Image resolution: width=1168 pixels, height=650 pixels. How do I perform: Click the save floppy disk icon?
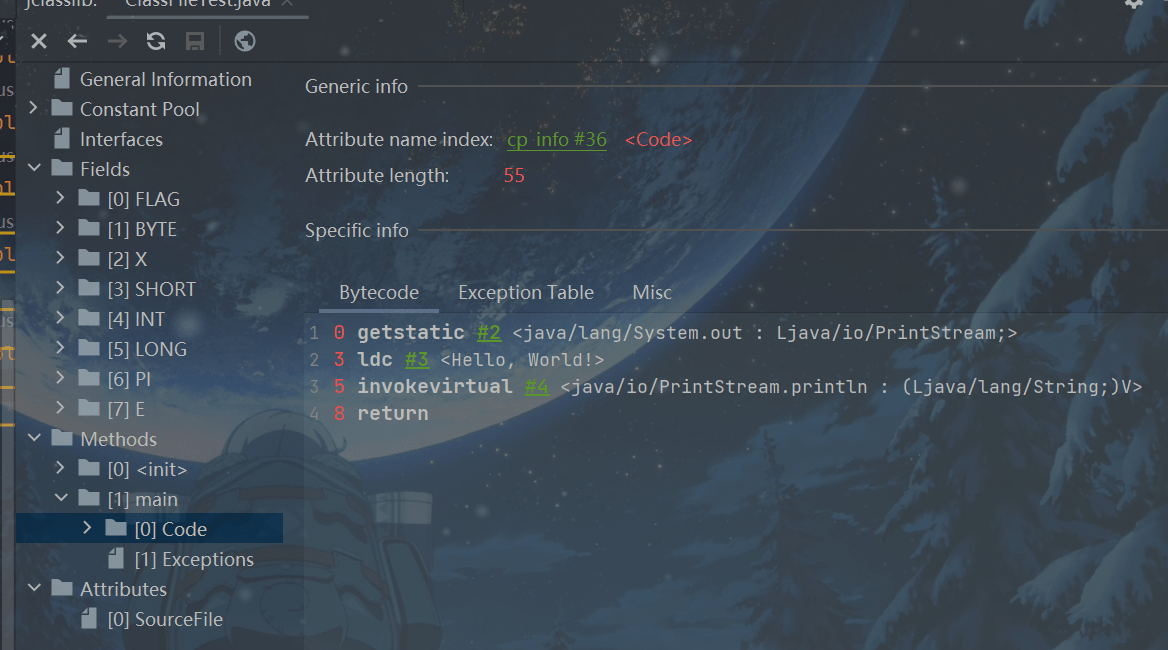pos(195,41)
